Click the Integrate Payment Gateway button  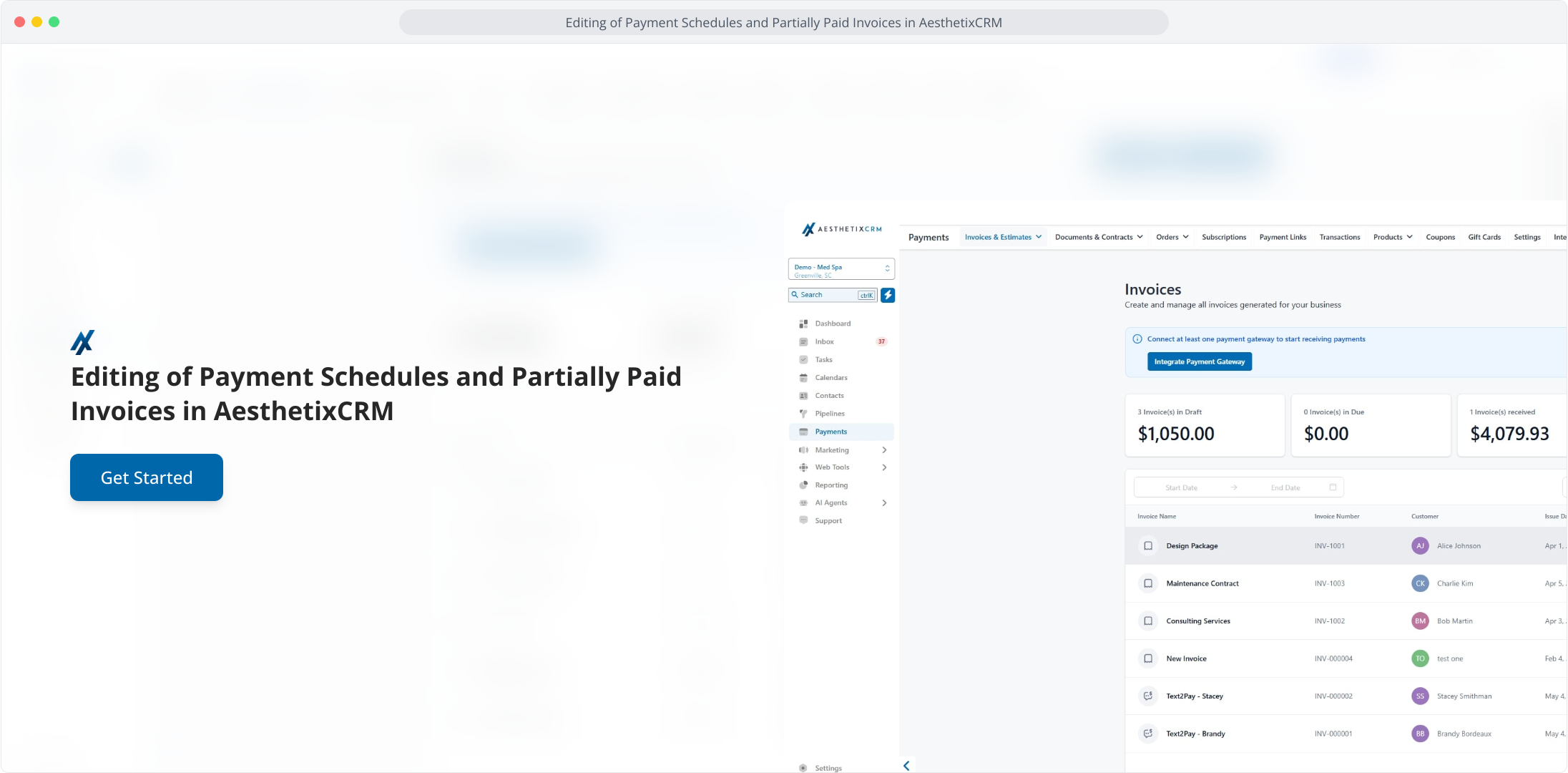pos(1199,362)
